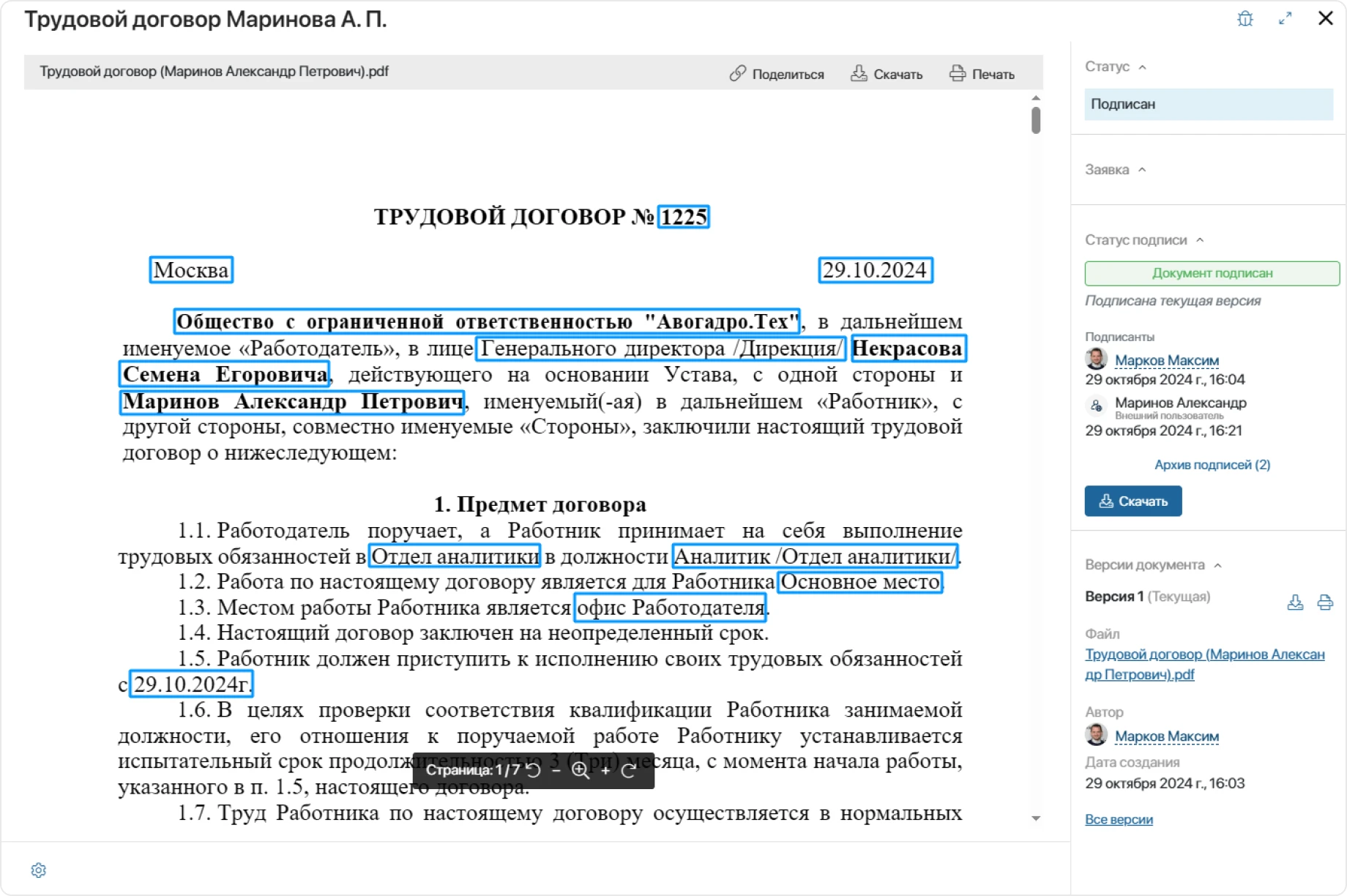Screen dimensions: 1347x896
Task: Rotate the page counterclockwise
Action: click(534, 772)
